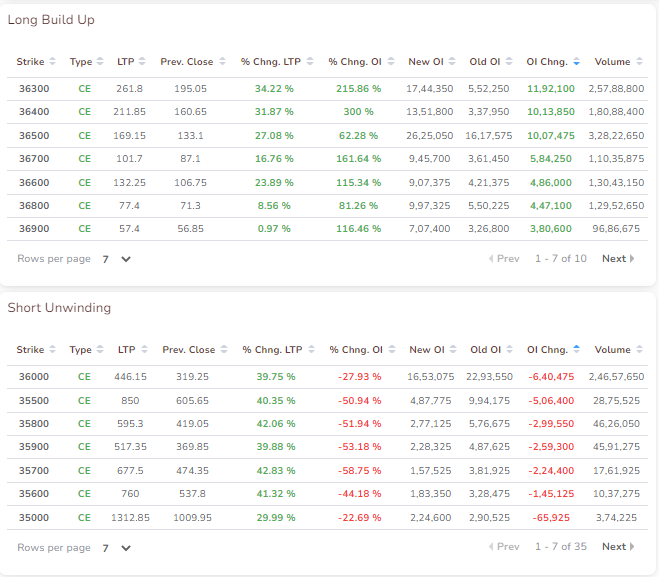Screen dimensions: 659x577
Task: Select strike 36500 in Long Build Up
Action: pyautogui.click(x=34, y=136)
